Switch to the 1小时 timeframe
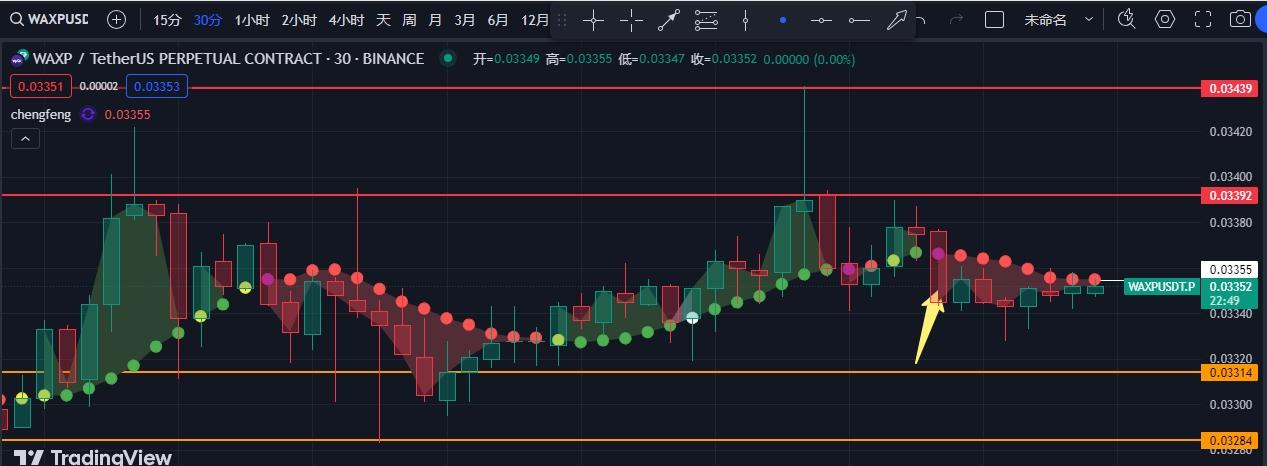Viewport: 1267px width, 466px height. coord(252,19)
